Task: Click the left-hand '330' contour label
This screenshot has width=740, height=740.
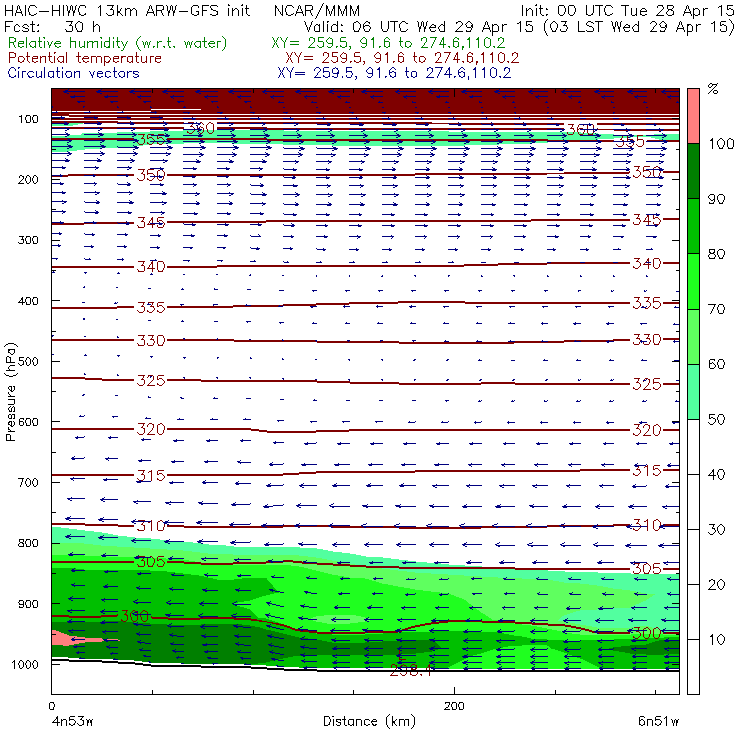Action: click(x=151, y=340)
